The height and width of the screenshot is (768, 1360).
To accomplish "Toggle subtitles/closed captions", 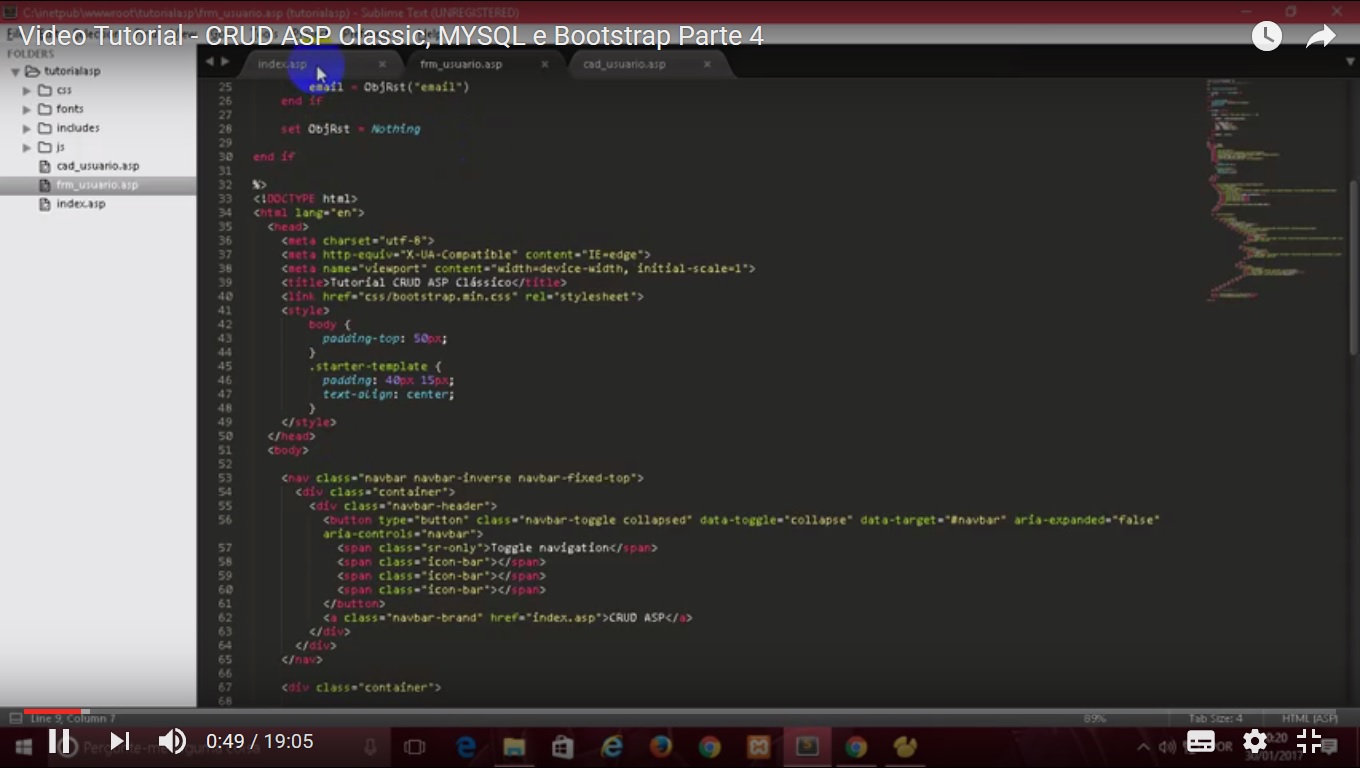I will coord(1200,741).
